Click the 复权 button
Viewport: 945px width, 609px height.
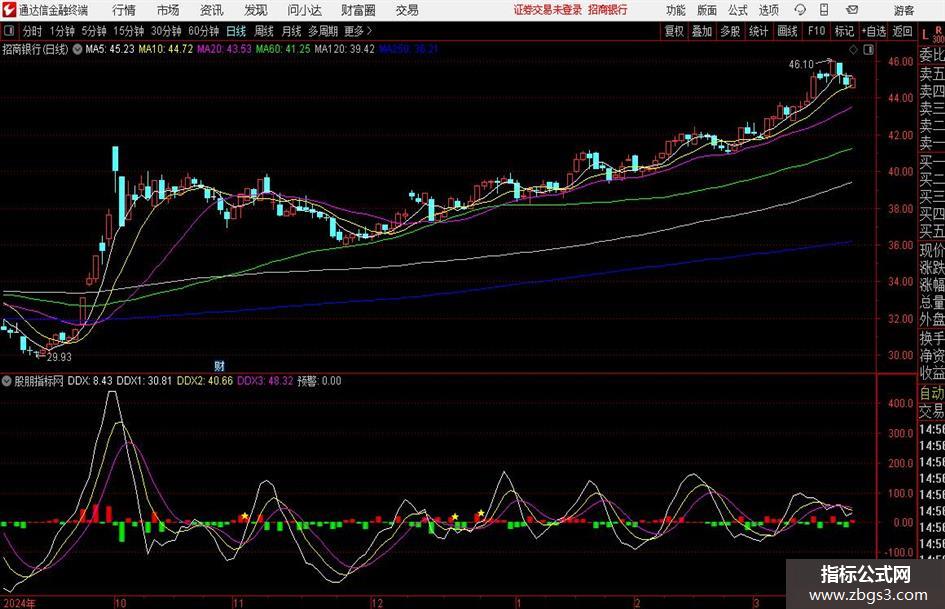coord(674,31)
